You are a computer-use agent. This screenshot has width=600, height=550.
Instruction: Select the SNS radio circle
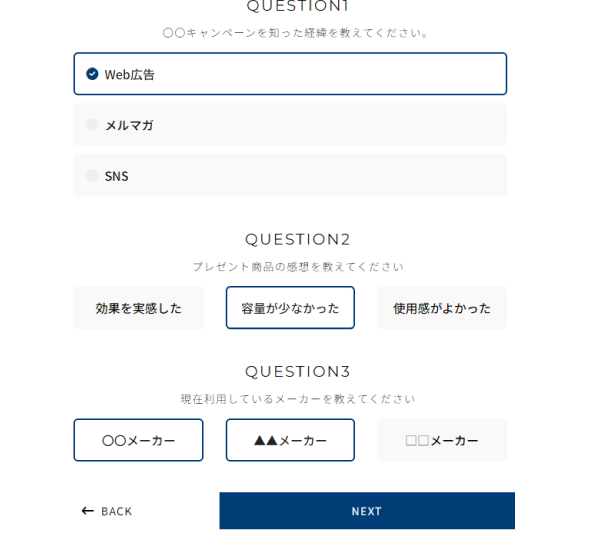pyautogui.click(x=92, y=176)
